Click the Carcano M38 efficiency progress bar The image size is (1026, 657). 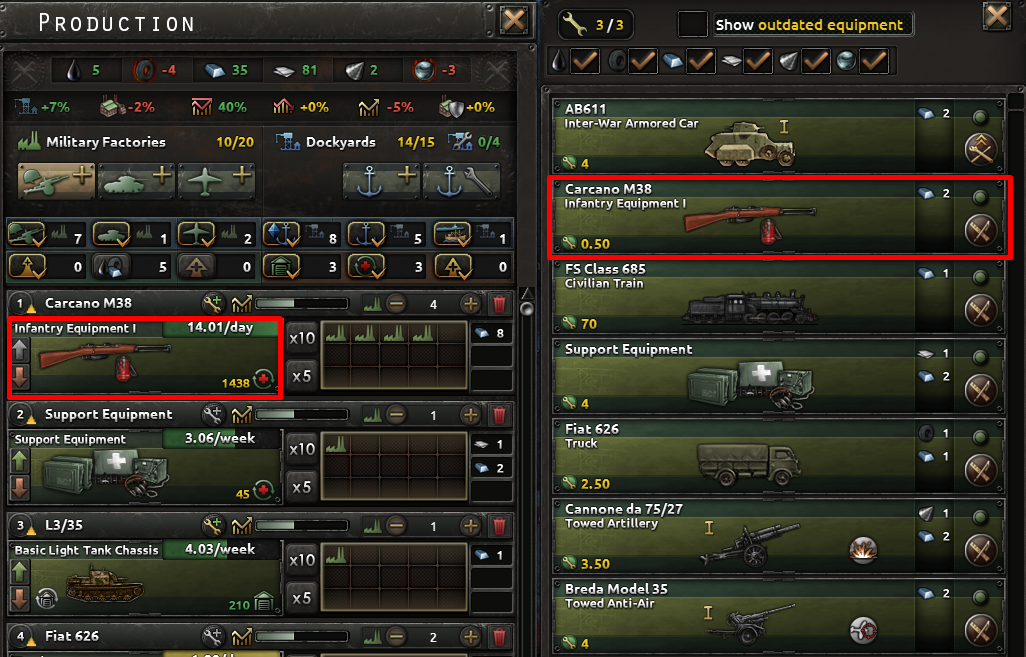coord(302,304)
